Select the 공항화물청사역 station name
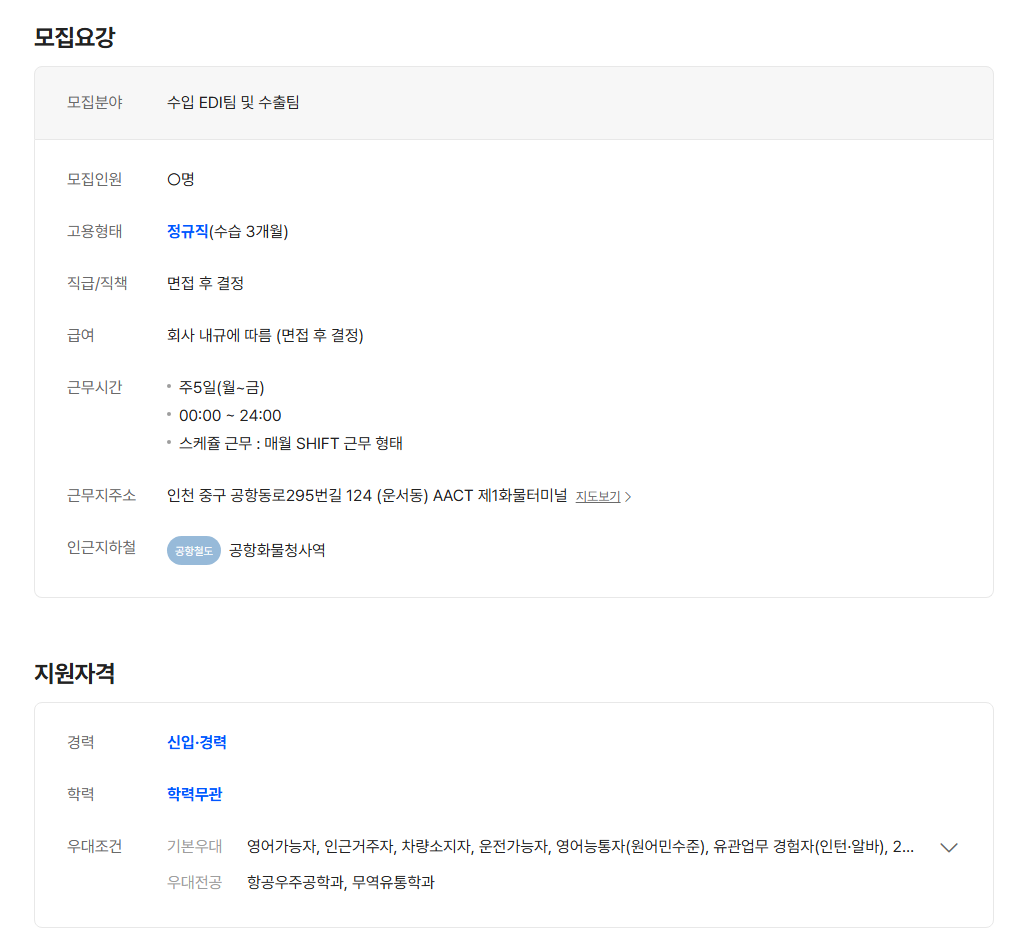The height and width of the screenshot is (948, 1024). [277, 550]
